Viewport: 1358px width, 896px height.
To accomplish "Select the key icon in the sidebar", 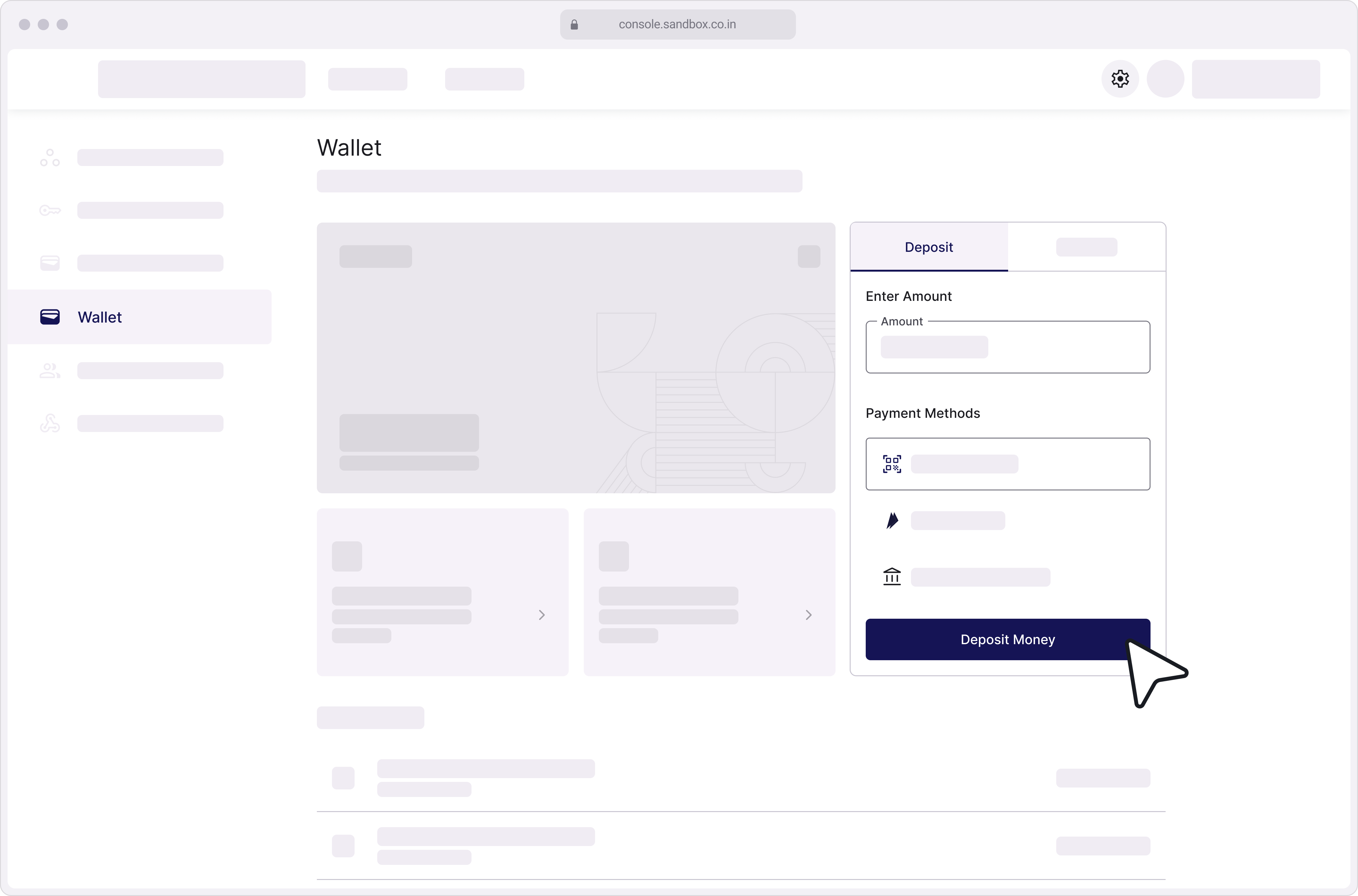I will click(x=50, y=210).
